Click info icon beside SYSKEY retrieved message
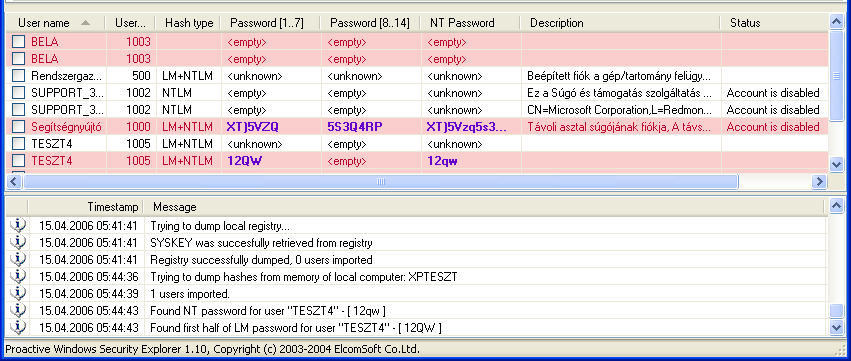 click(x=18, y=243)
